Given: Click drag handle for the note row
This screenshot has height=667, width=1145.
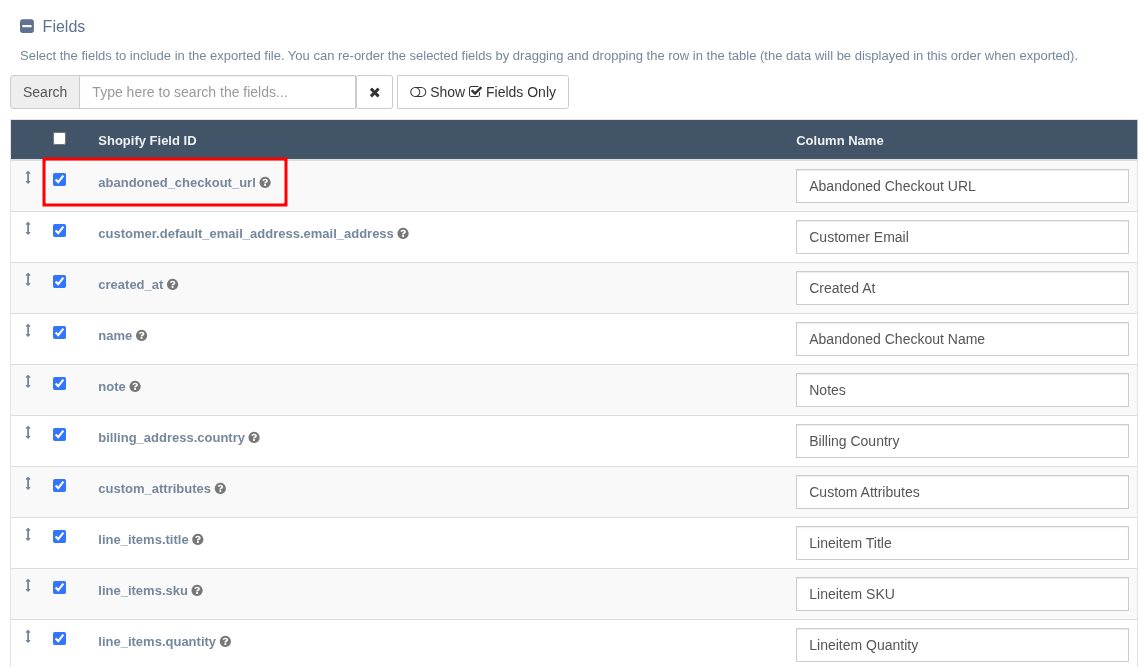Looking at the screenshot, I should [x=28, y=382].
